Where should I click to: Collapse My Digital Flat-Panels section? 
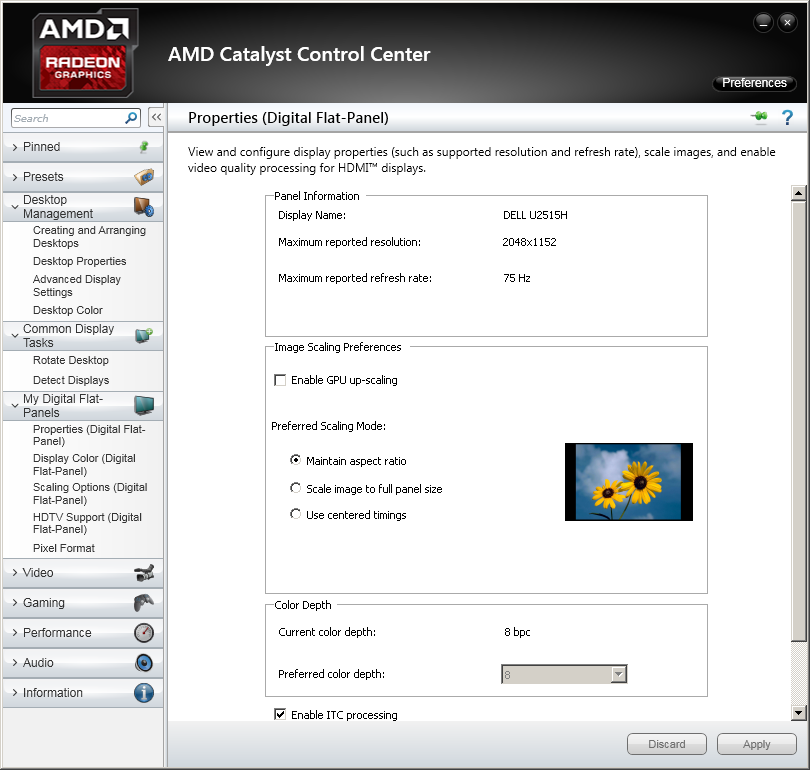click(x=15, y=406)
